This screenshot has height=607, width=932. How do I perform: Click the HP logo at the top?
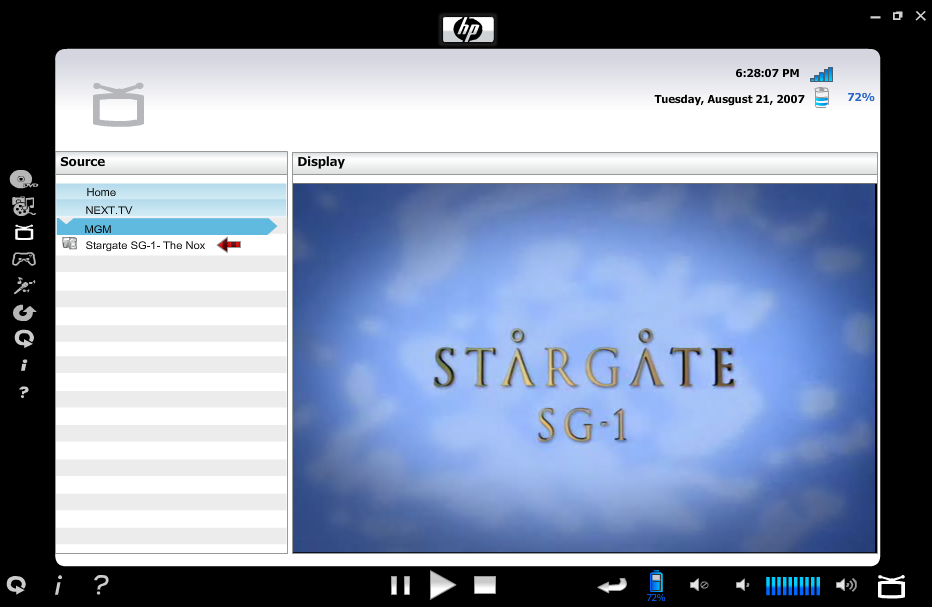coord(468,30)
